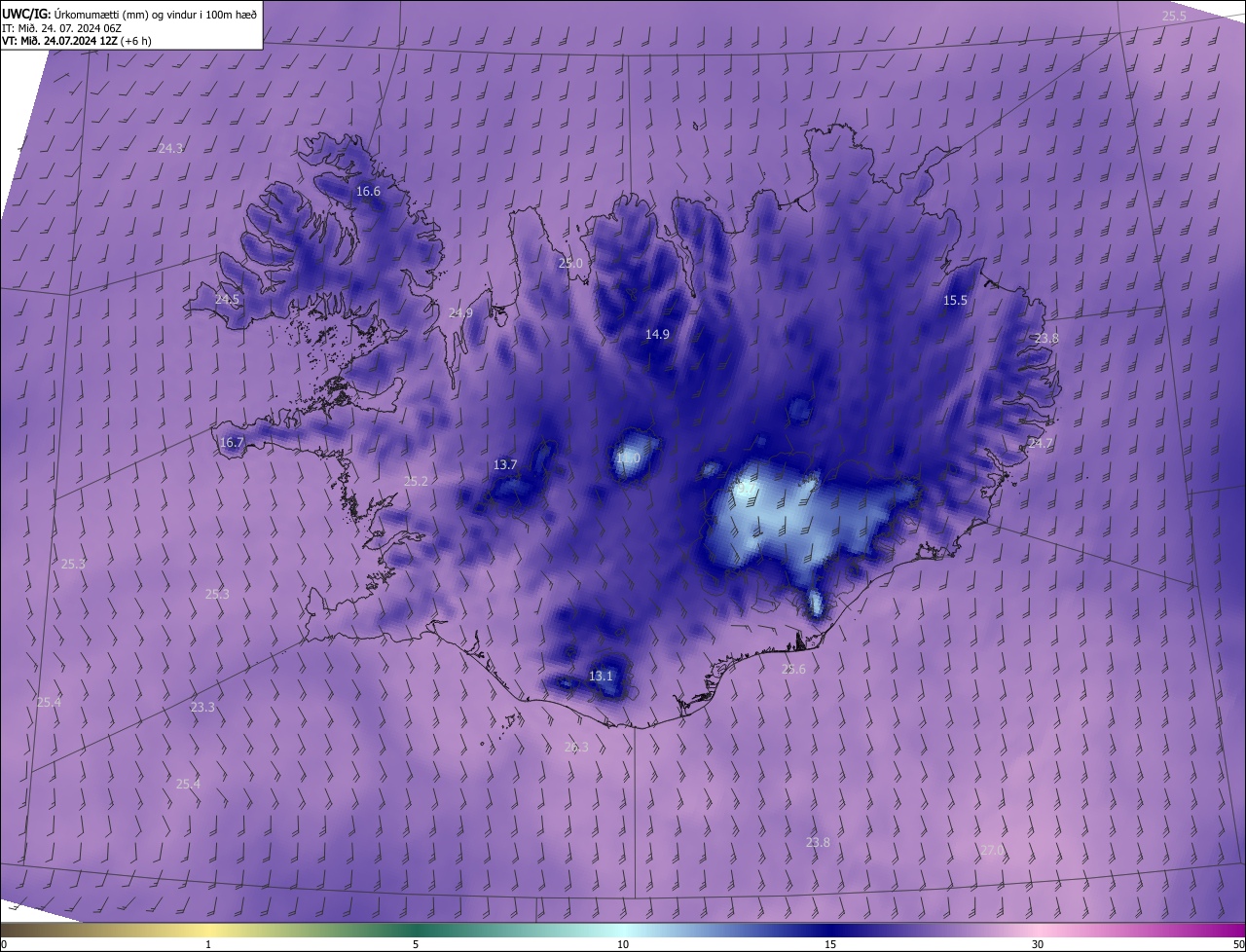
Task: Click the 15.5 value label
Action: coord(956,300)
